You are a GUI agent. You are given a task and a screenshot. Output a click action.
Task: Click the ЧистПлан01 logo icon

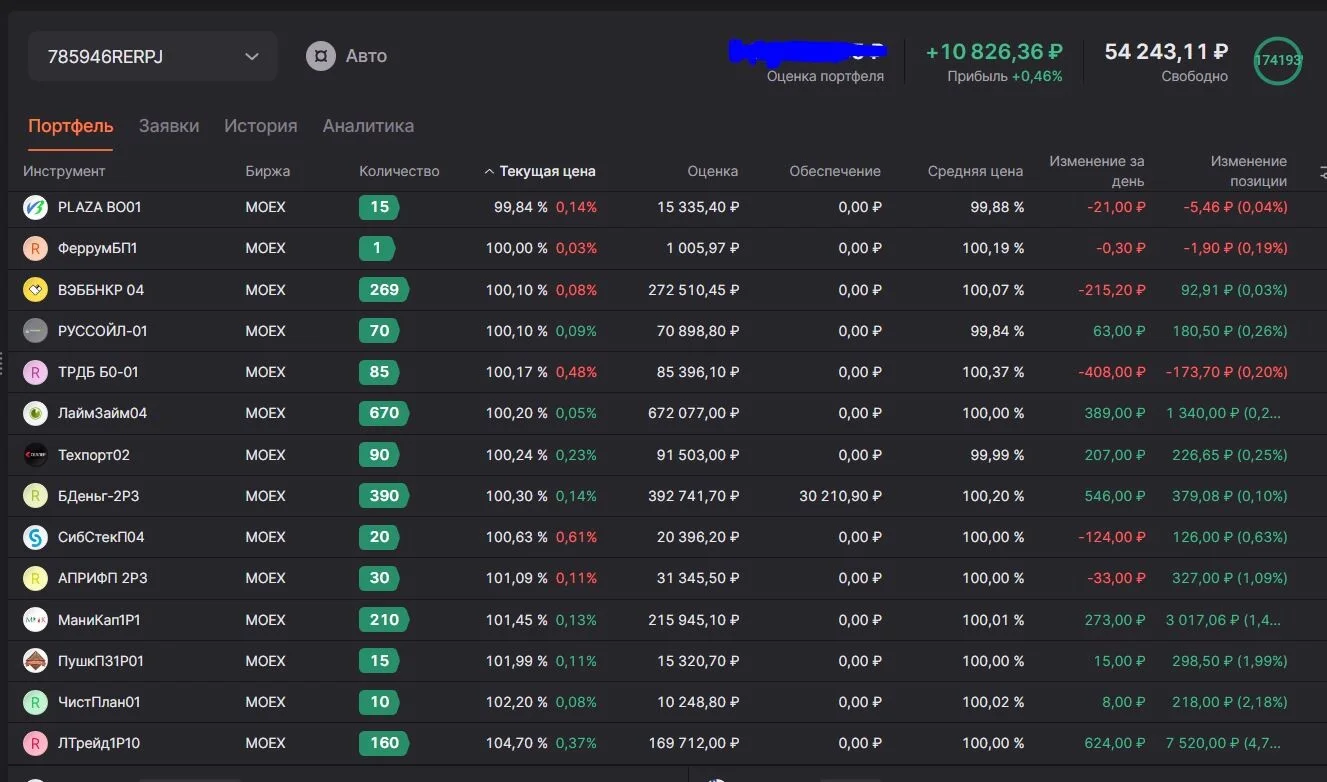[35, 702]
